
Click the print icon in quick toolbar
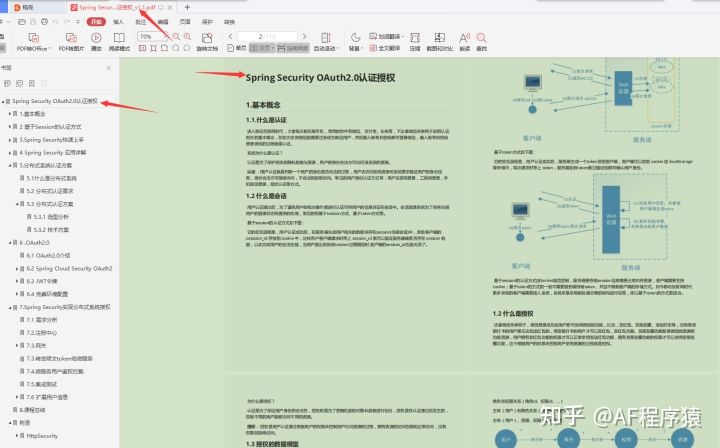pyautogui.click(x=44, y=22)
